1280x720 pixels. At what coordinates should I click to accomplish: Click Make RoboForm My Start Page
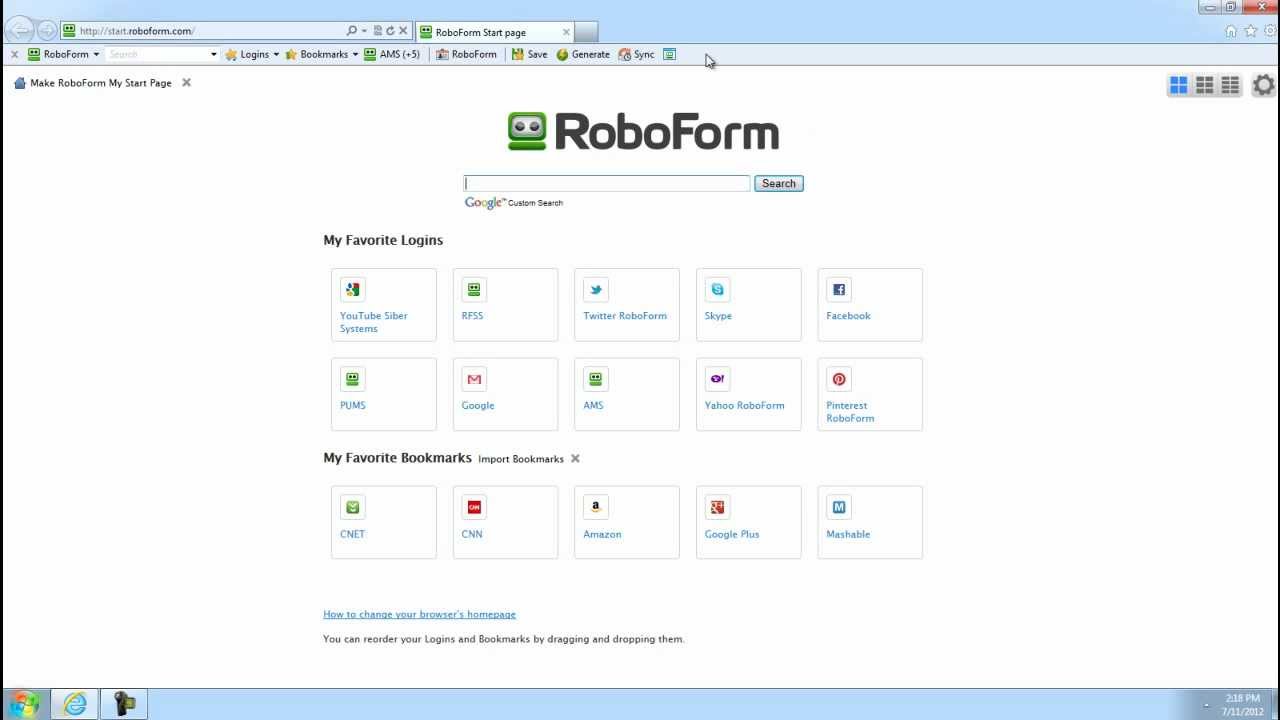[x=93, y=83]
